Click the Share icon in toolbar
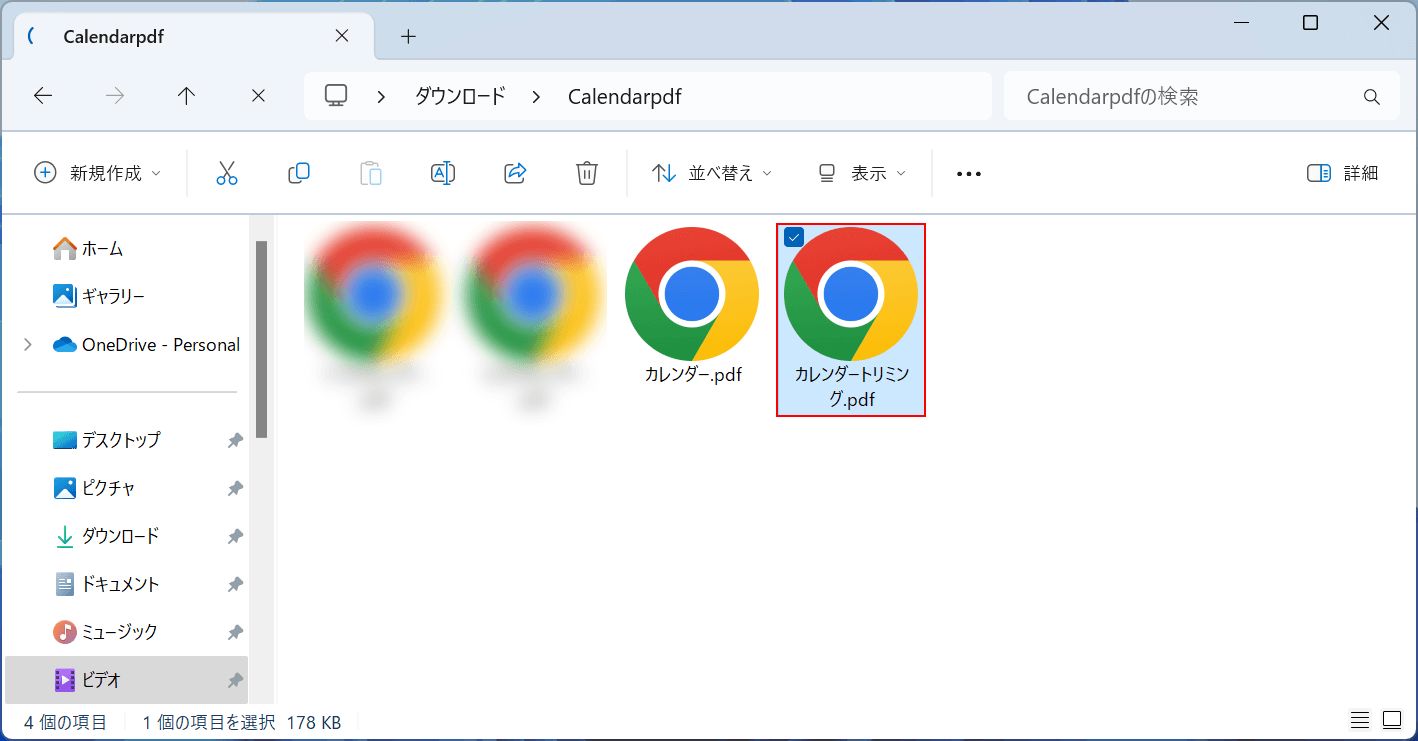 pyautogui.click(x=515, y=173)
